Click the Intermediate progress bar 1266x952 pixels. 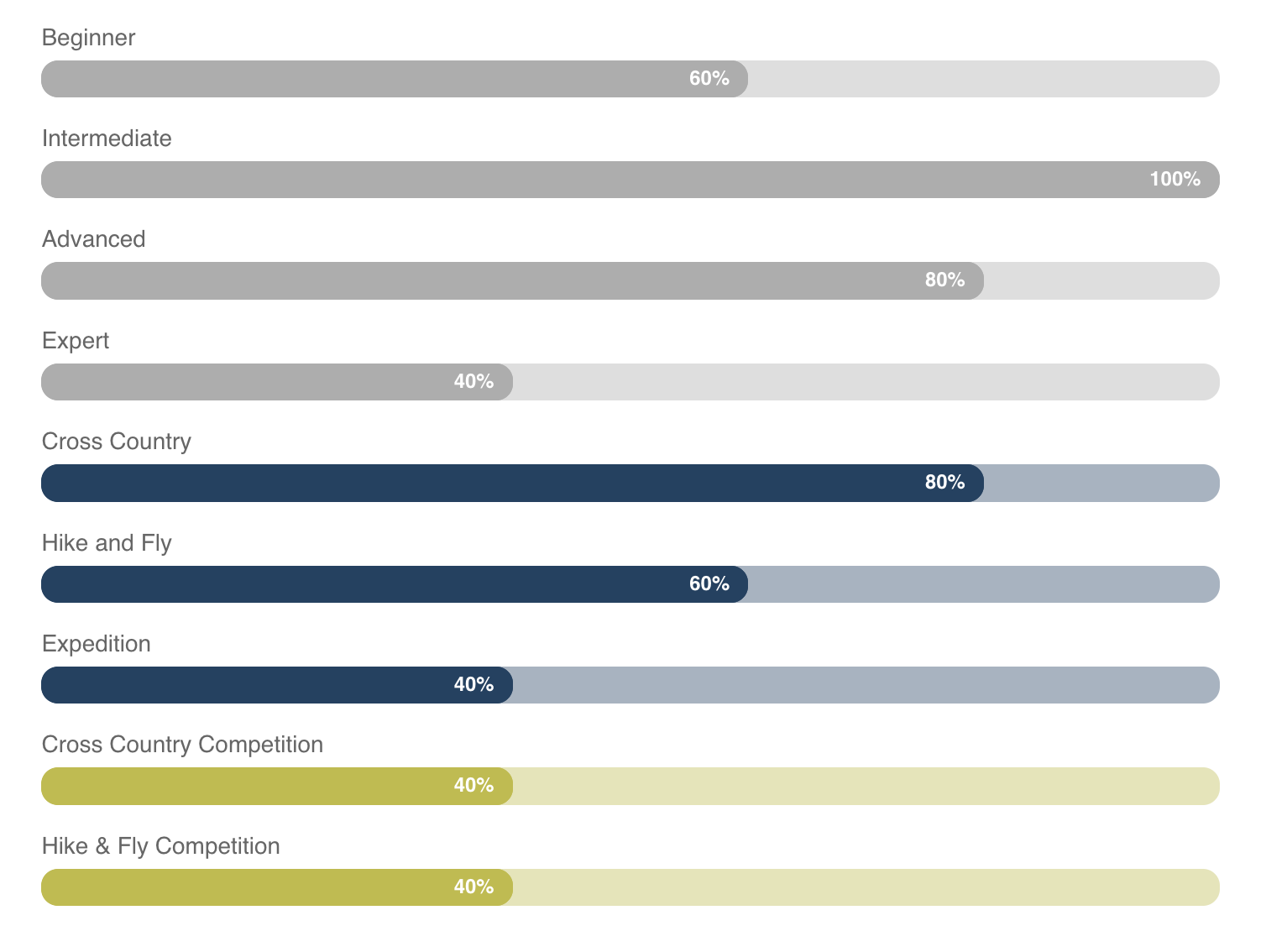tap(630, 180)
